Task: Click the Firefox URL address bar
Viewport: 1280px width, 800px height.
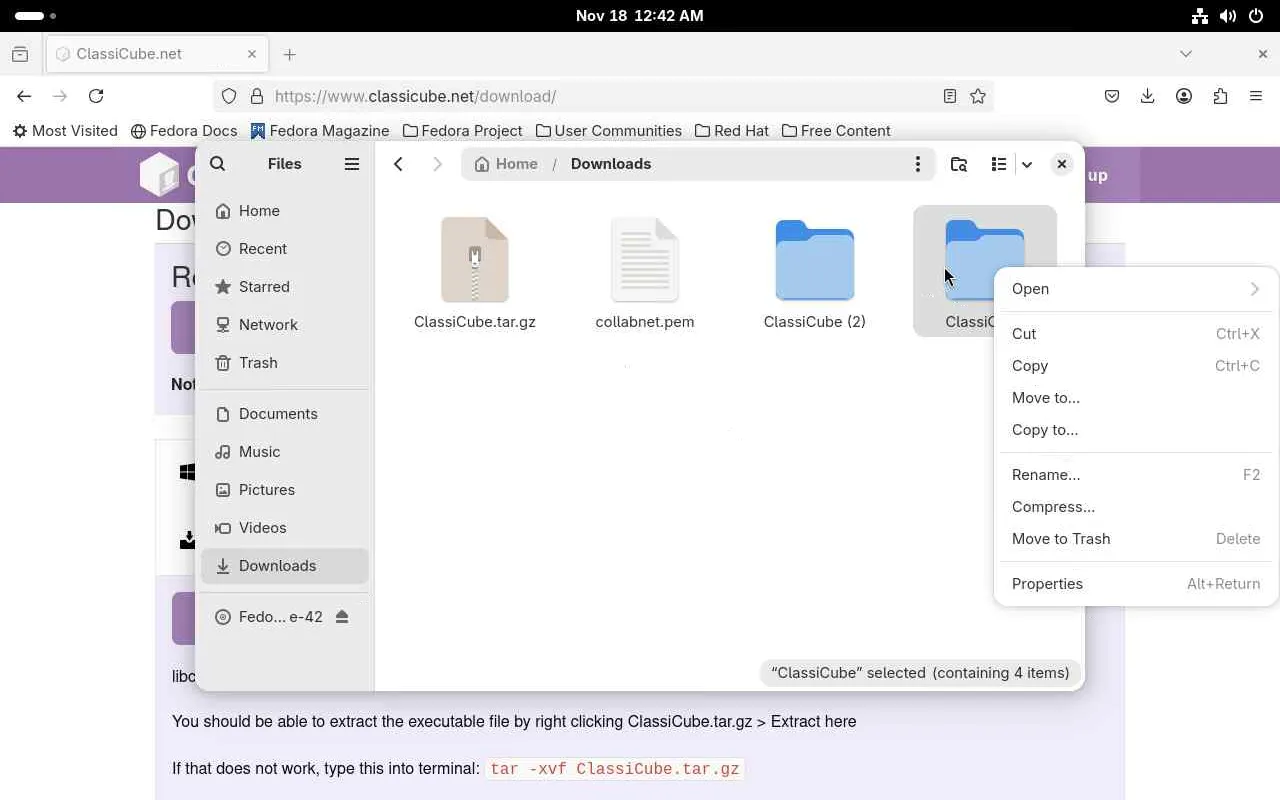Action: click(x=604, y=96)
